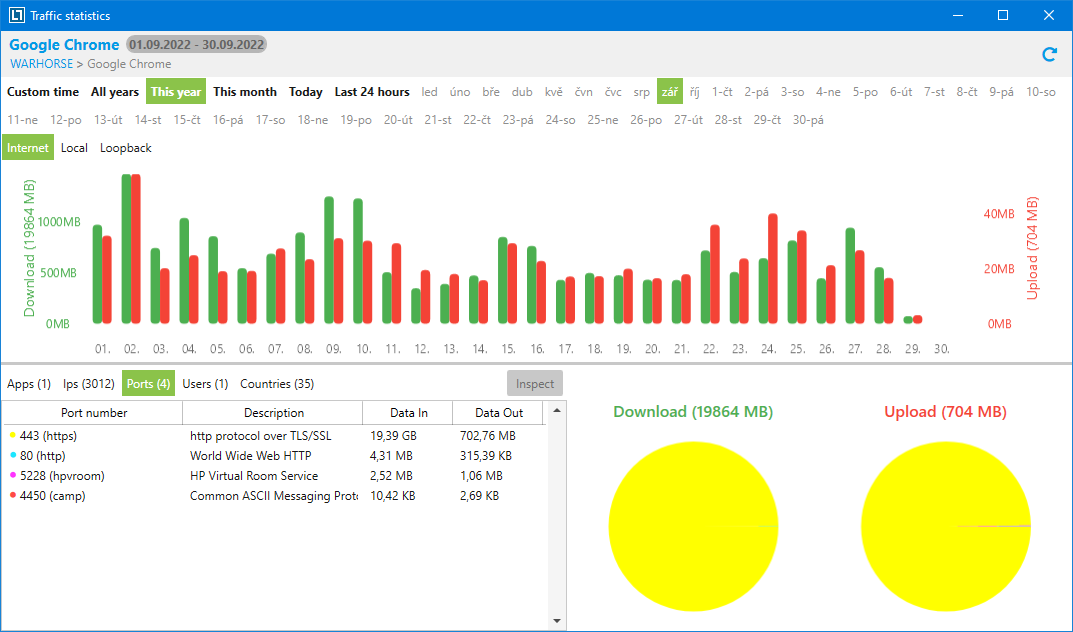
Task: Enable the Loopback traffic filter
Action: click(x=126, y=148)
